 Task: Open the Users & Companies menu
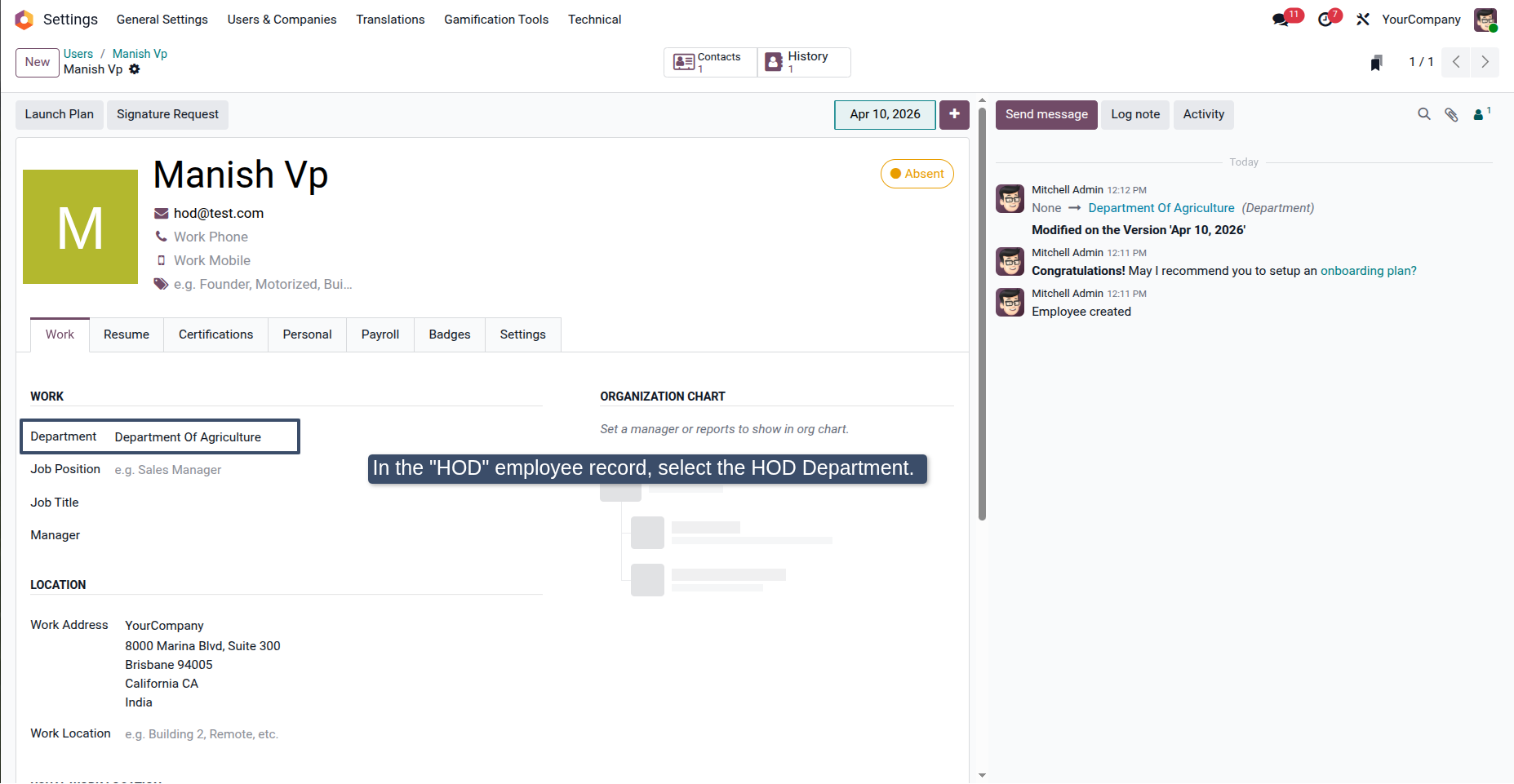point(282,20)
